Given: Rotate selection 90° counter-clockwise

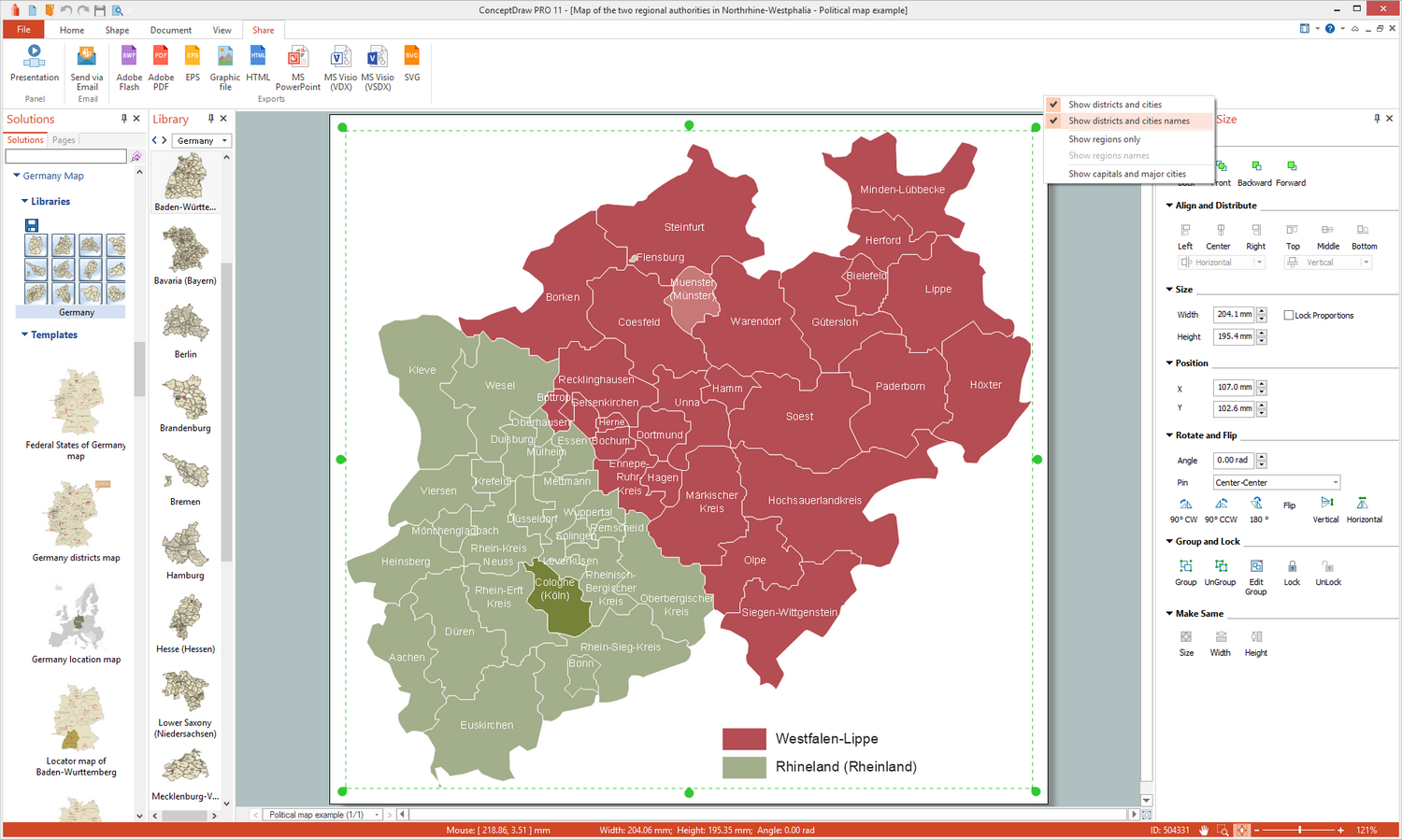Looking at the screenshot, I should click(1221, 510).
